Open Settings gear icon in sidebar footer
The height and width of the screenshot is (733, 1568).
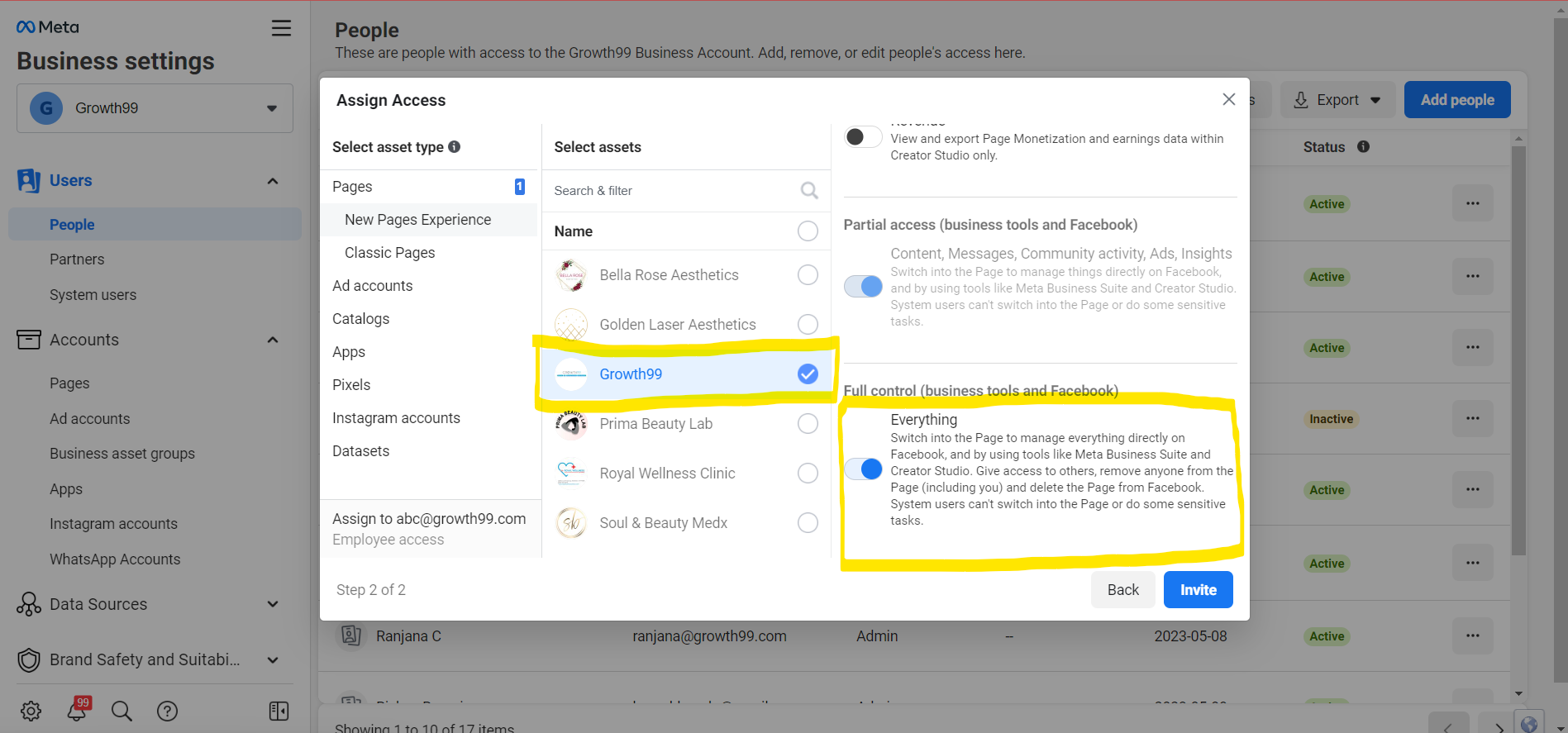[x=31, y=711]
